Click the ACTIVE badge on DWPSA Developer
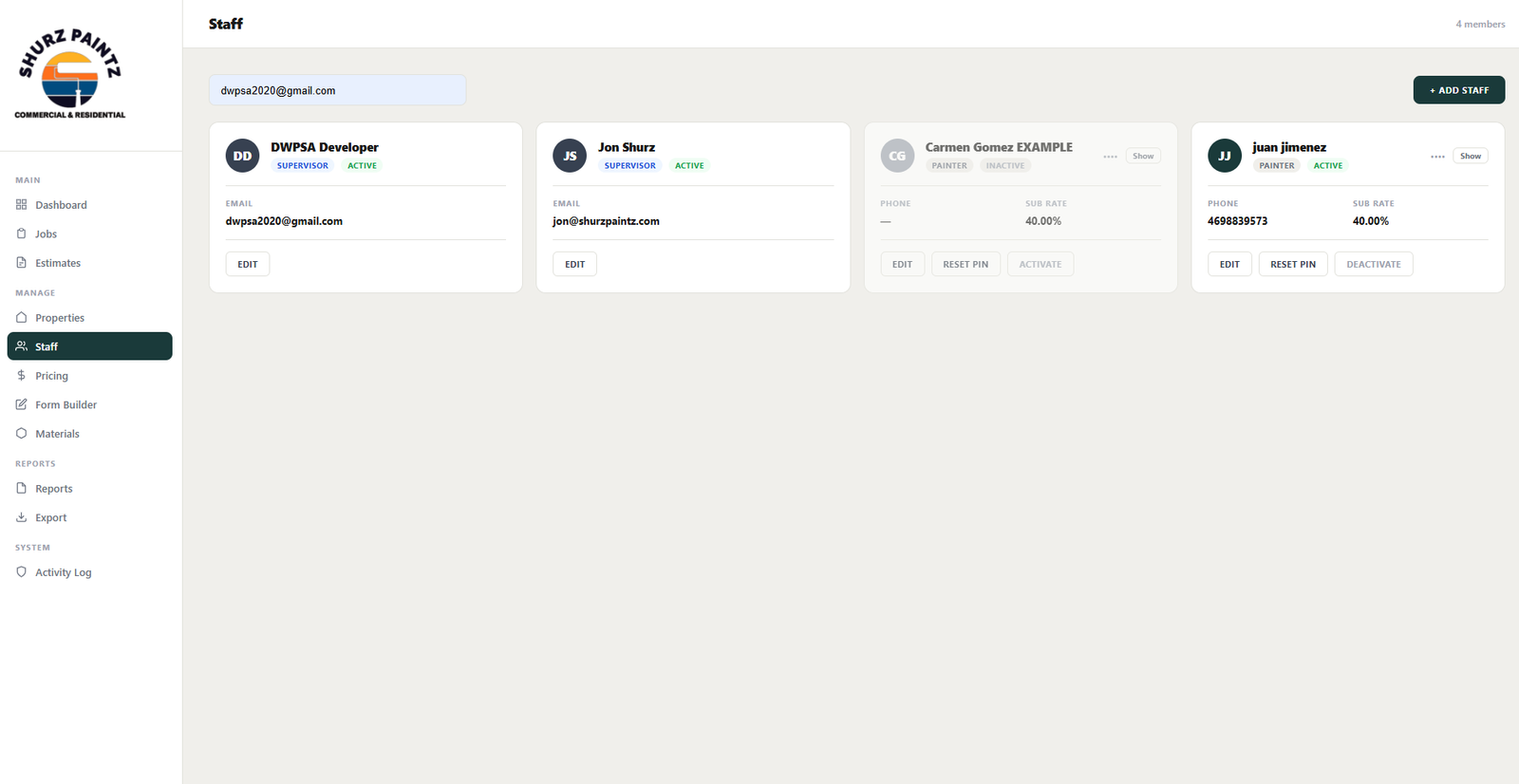This screenshot has height=784, width=1519. click(362, 165)
